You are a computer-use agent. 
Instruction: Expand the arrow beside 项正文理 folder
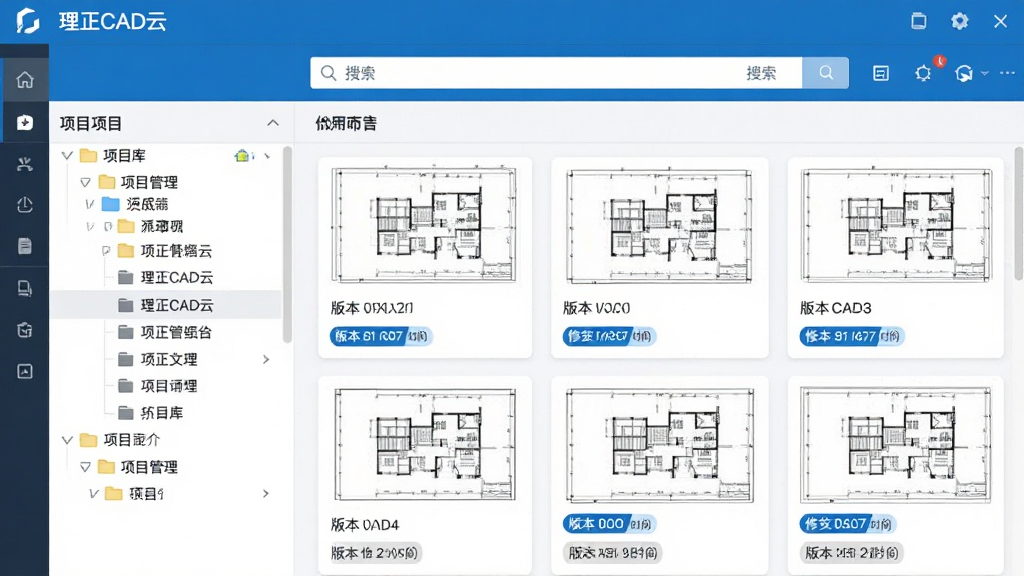click(266, 359)
